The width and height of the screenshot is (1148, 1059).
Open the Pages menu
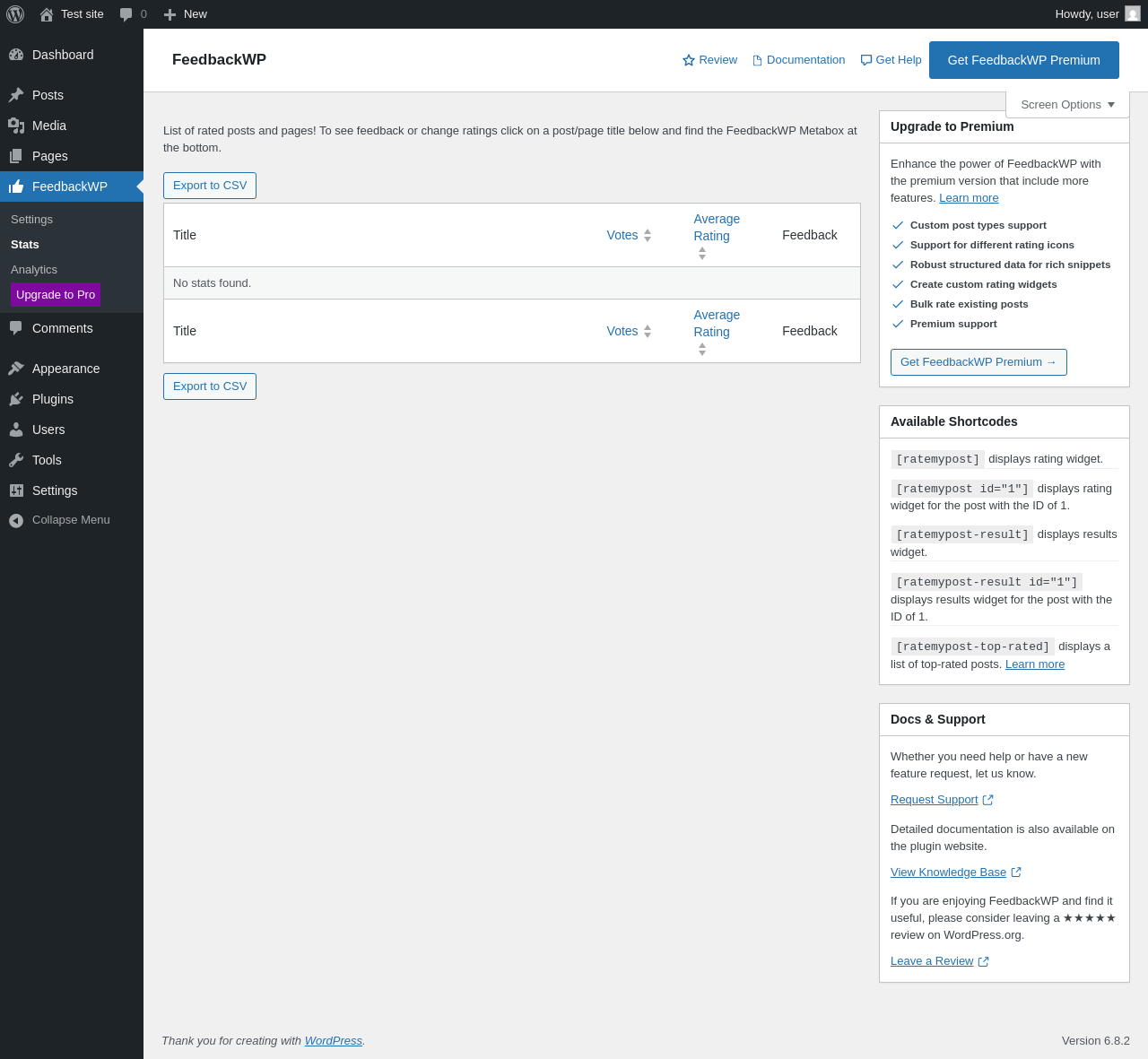click(72, 156)
